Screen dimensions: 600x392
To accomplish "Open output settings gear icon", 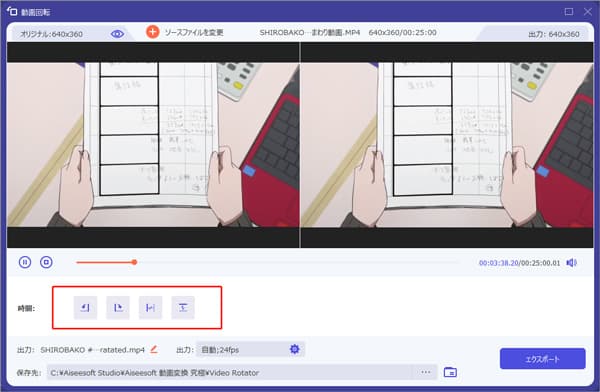I will click(294, 349).
